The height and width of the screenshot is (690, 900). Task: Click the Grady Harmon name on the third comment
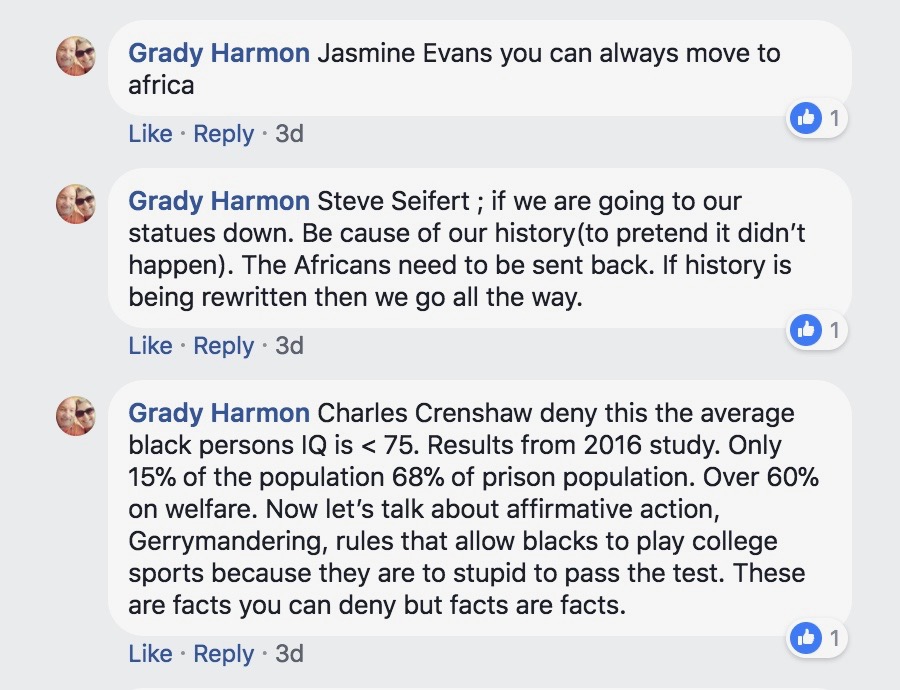point(219,412)
